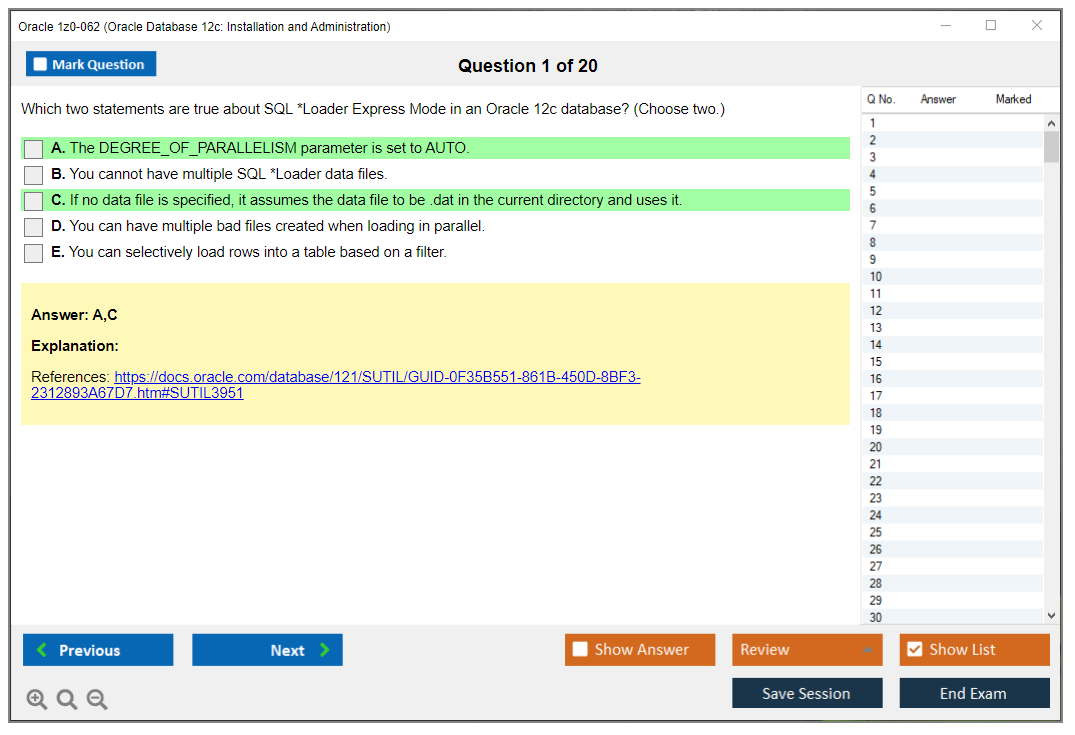Go to the Previous question
This screenshot has width=1075, height=735.
click(x=98, y=650)
